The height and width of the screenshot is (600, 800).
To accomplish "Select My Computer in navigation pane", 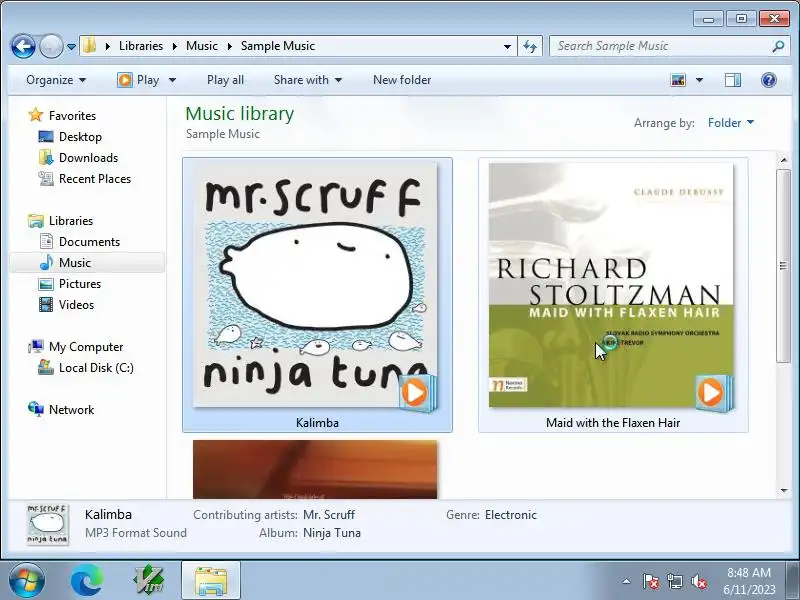I will 86,347.
